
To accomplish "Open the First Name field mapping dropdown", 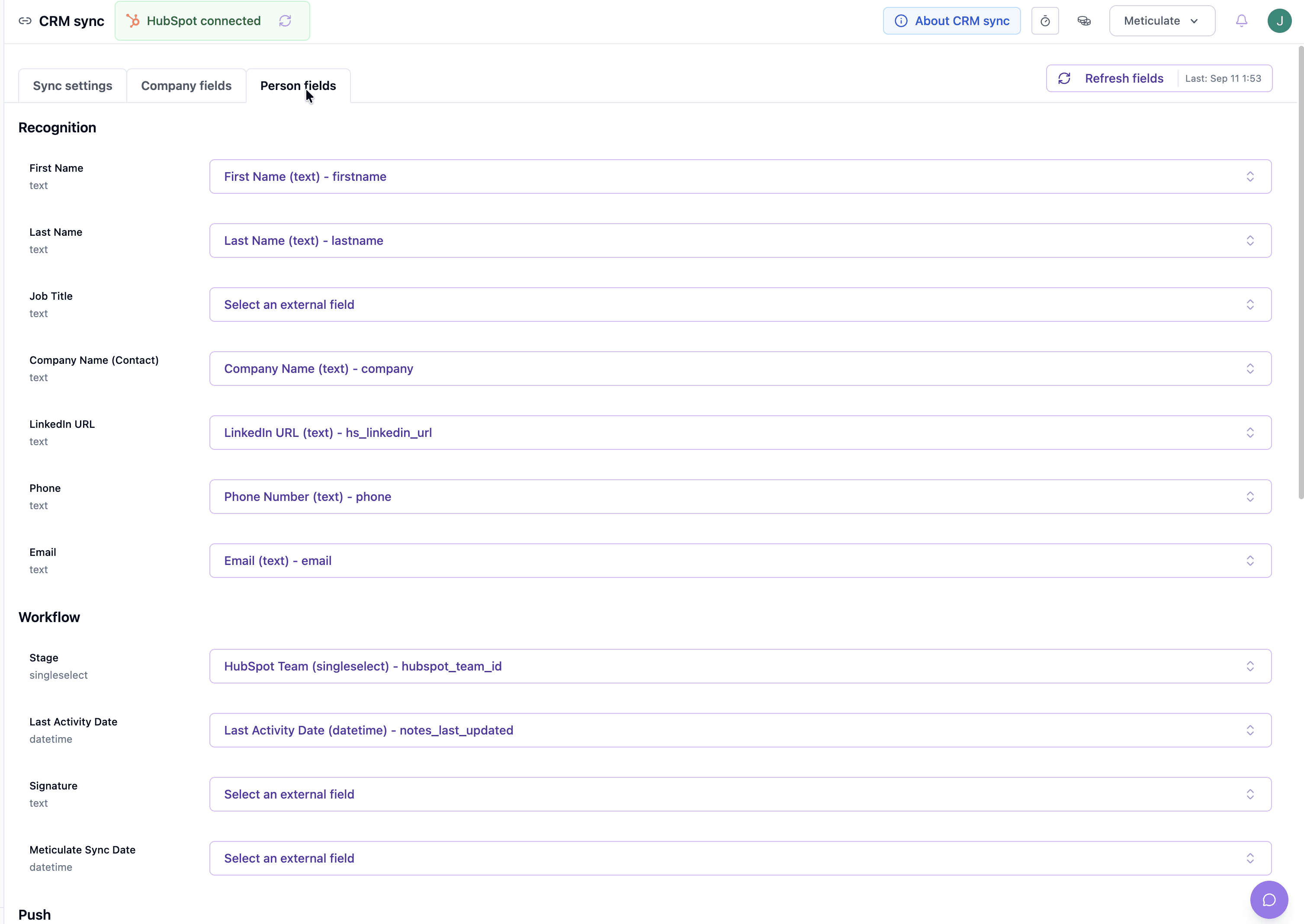I will 740,176.
